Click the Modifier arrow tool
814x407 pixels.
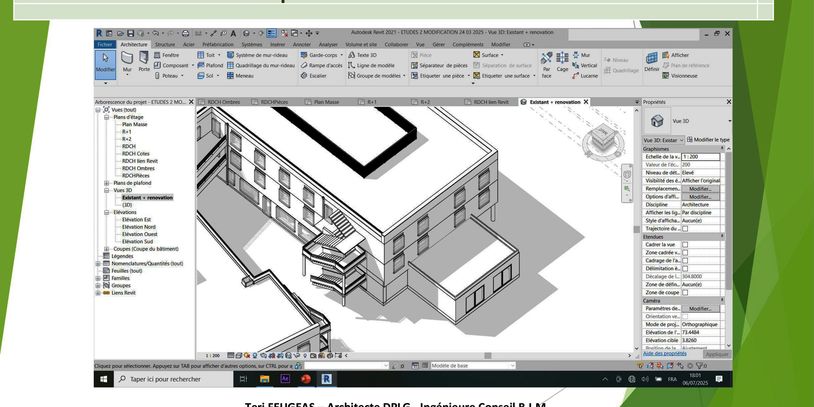[105, 64]
